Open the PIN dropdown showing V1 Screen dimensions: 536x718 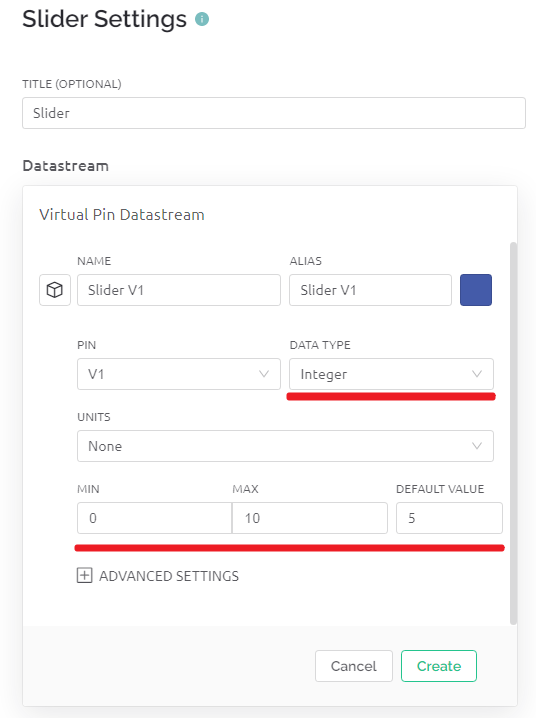tap(179, 374)
